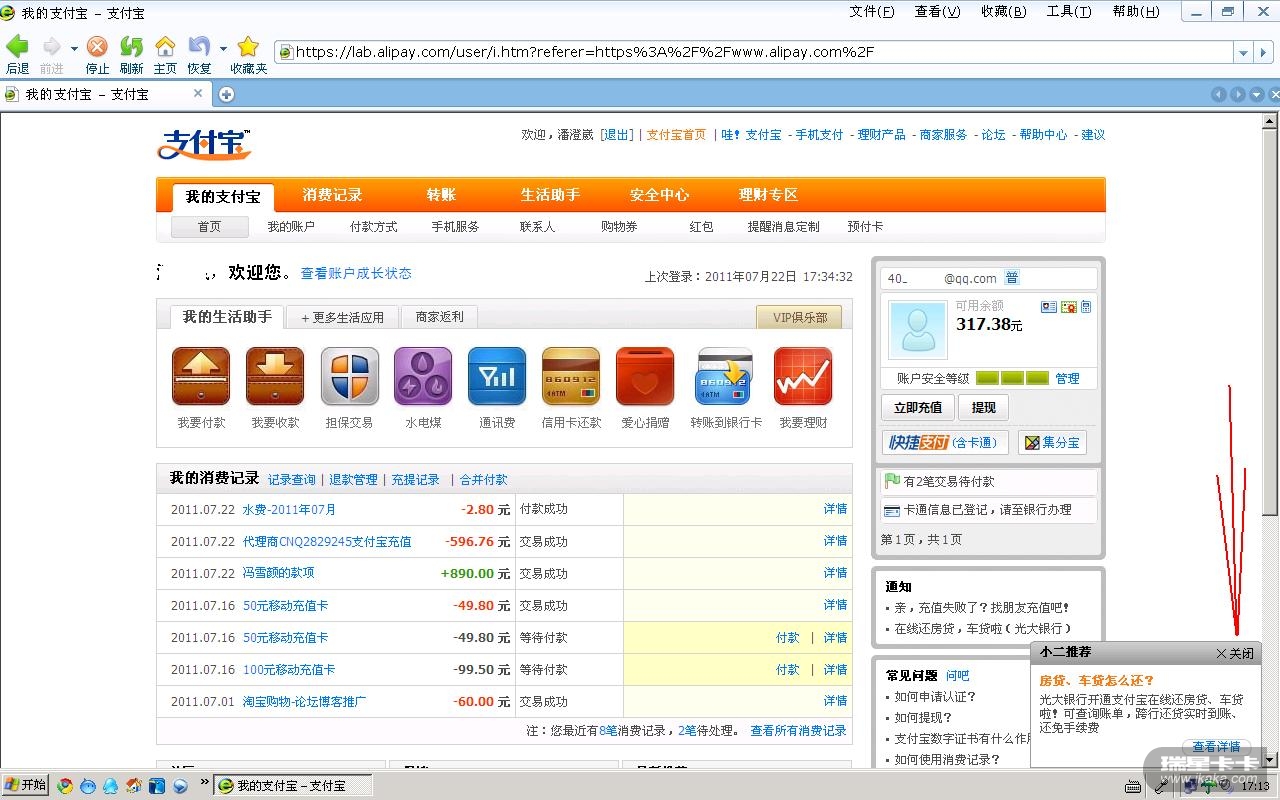This screenshot has width=1280, height=800.
Task: Open the tab list dropdown arrow
Action: pos(1256,95)
